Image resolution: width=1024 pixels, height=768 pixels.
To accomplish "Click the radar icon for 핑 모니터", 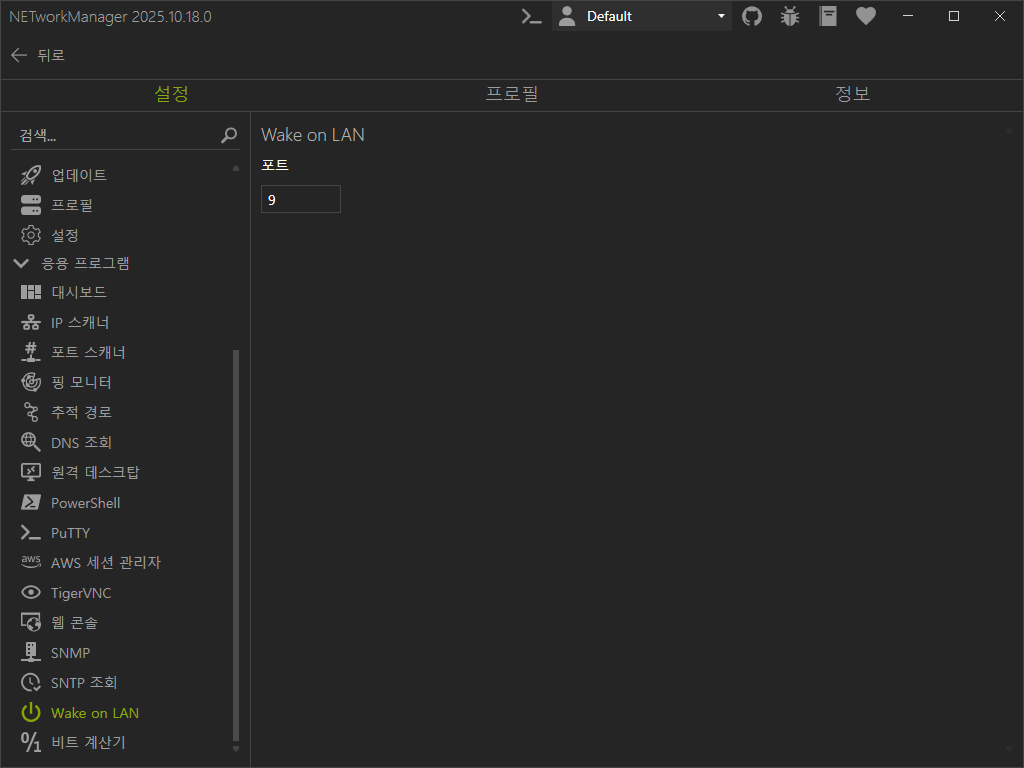I will click(31, 382).
